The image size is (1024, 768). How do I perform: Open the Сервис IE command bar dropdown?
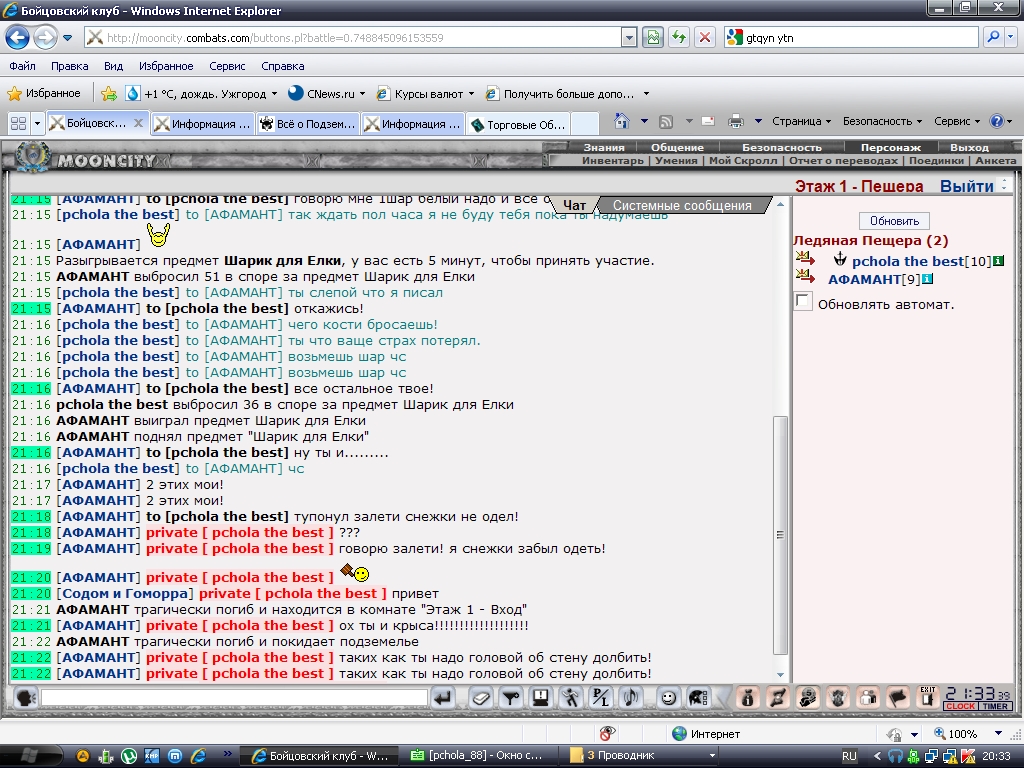tap(957, 121)
